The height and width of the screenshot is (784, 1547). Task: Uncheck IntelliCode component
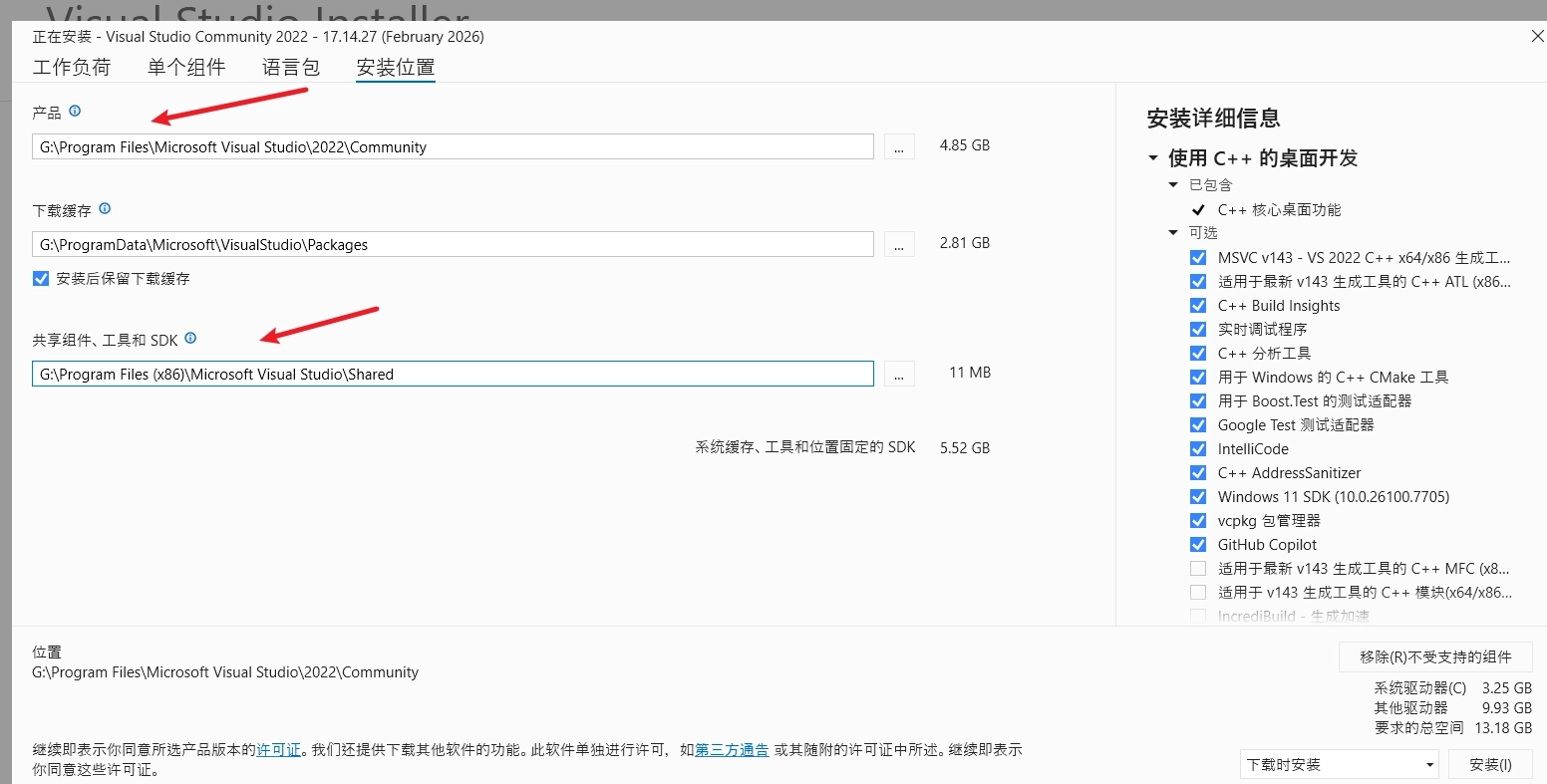1198,449
